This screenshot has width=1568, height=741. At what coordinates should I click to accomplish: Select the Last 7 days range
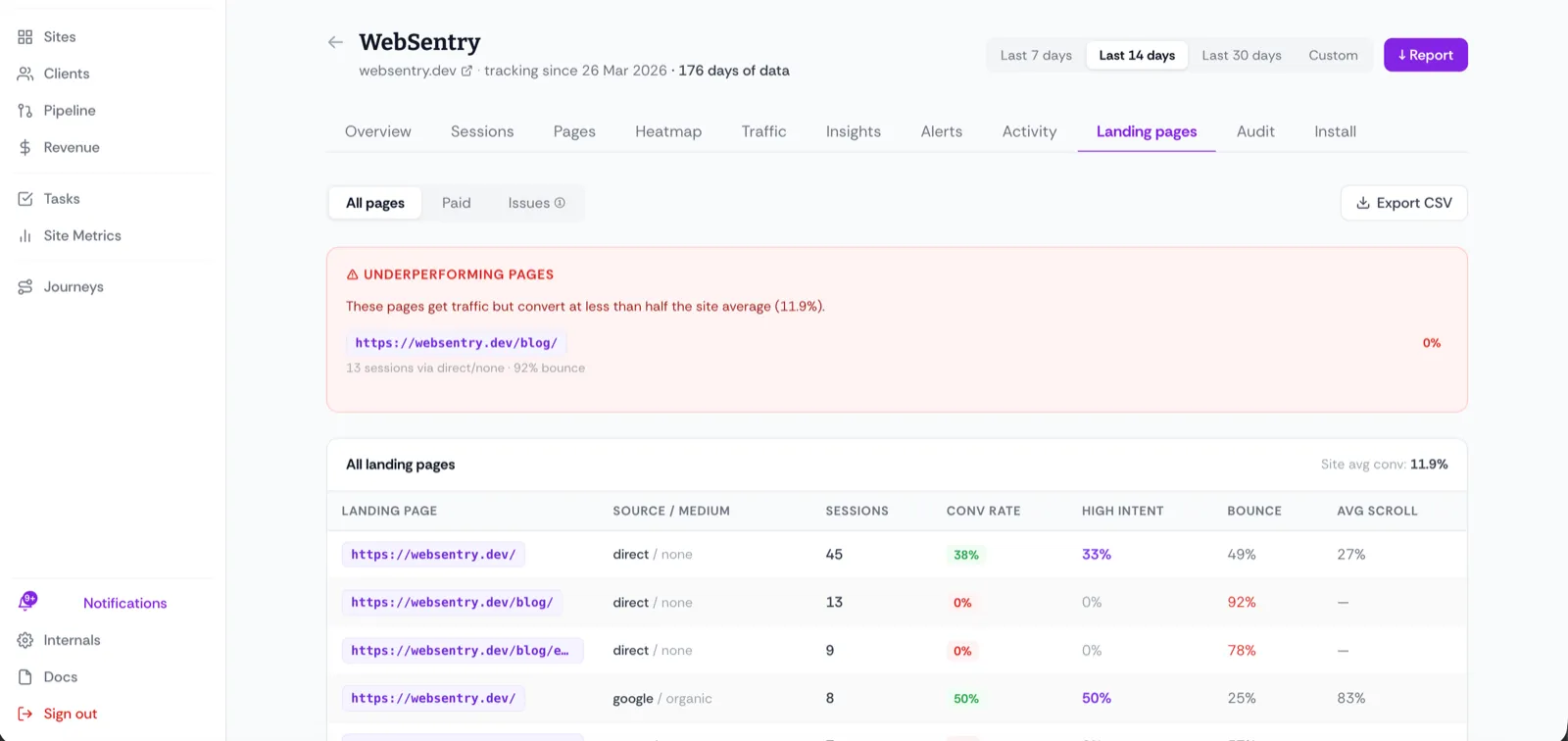1036,55
